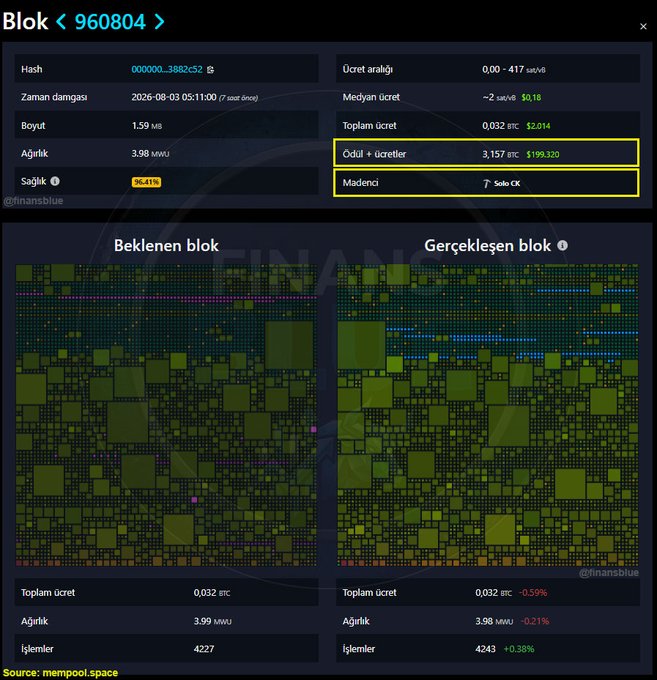Screen dimensions: 657x680
Task: Select the +0.38% transactions difference
Action: click(519, 649)
